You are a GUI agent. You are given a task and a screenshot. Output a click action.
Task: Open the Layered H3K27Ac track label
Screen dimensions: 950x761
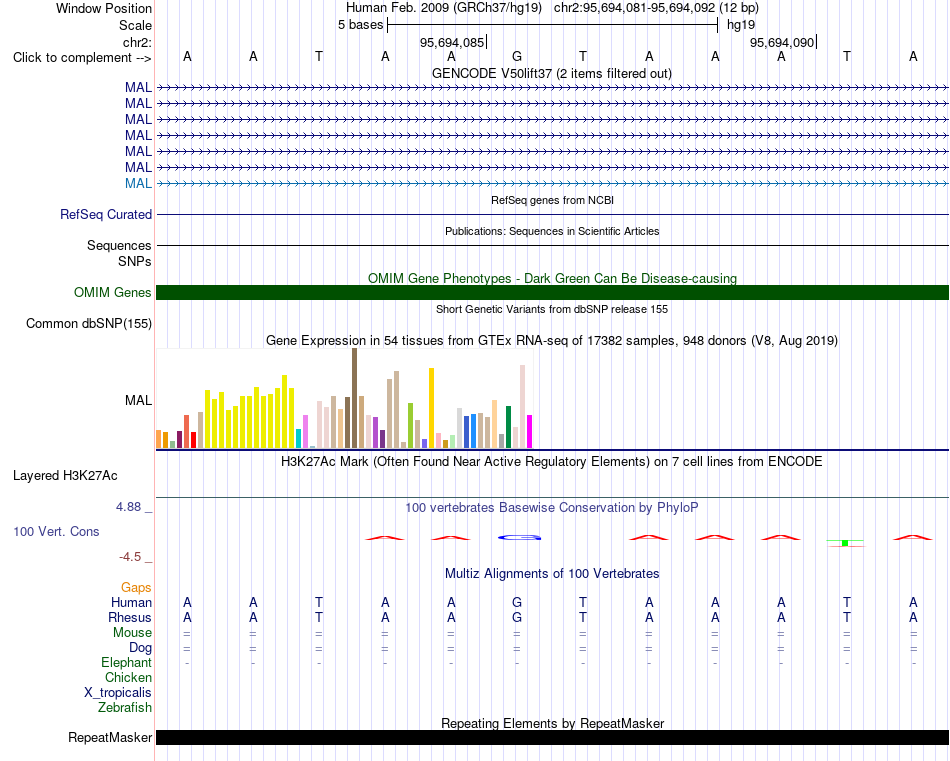65,476
